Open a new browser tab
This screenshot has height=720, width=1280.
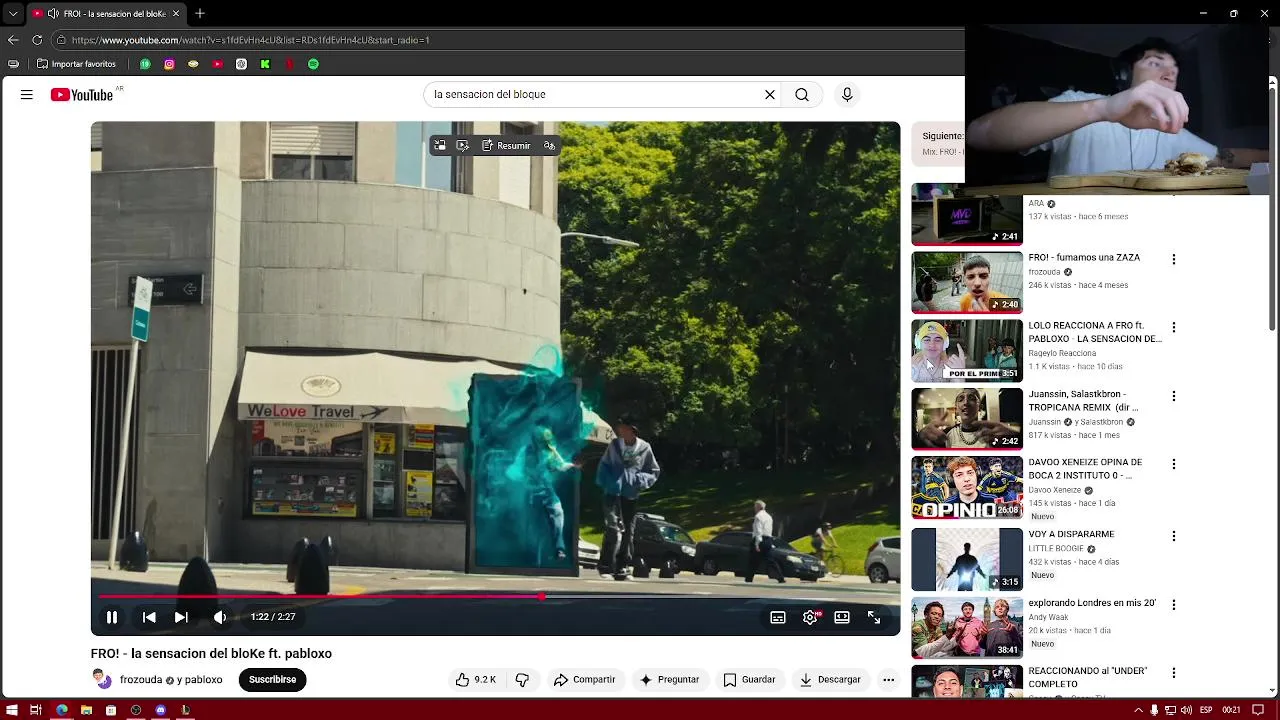point(200,13)
